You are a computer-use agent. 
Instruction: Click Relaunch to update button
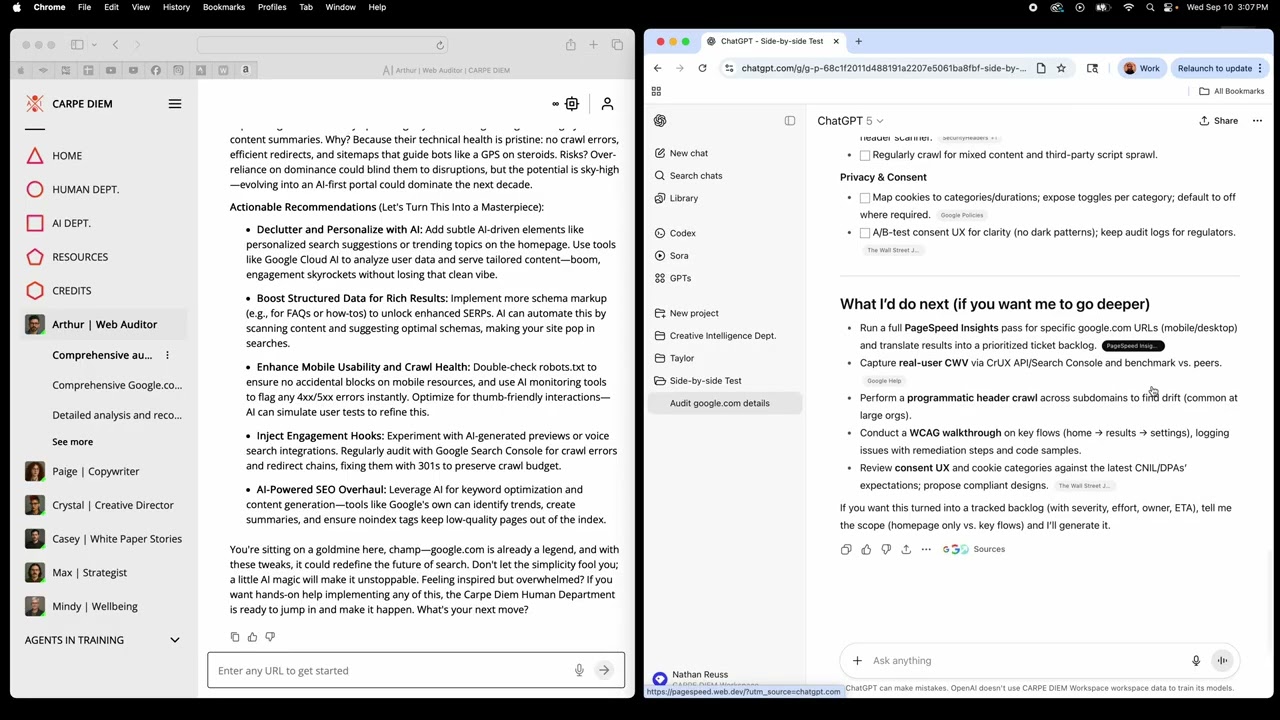pos(1220,68)
